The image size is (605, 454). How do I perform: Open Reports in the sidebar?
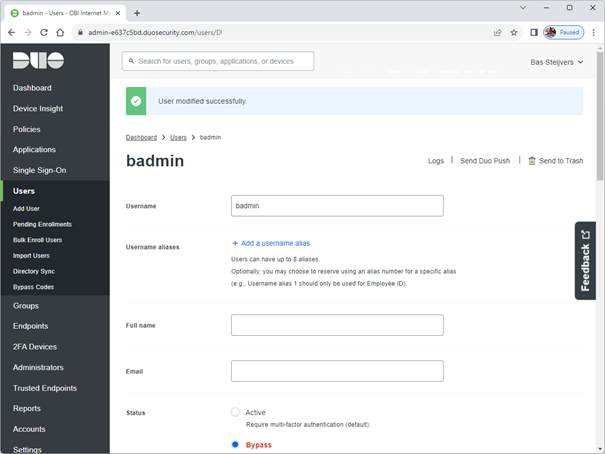pos(27,408)
